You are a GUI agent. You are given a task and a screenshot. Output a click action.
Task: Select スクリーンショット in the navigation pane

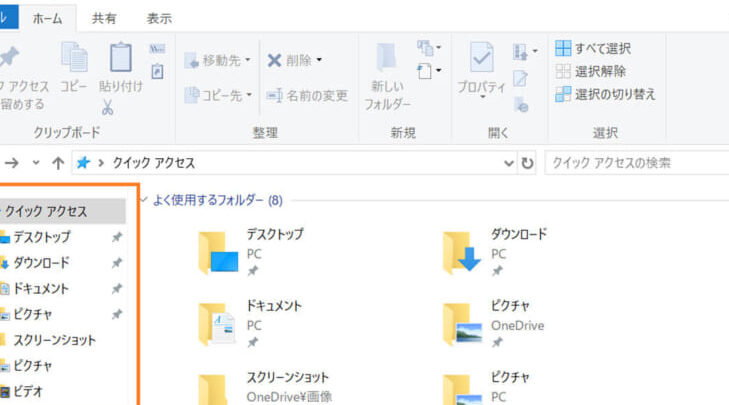click(54, 340)
